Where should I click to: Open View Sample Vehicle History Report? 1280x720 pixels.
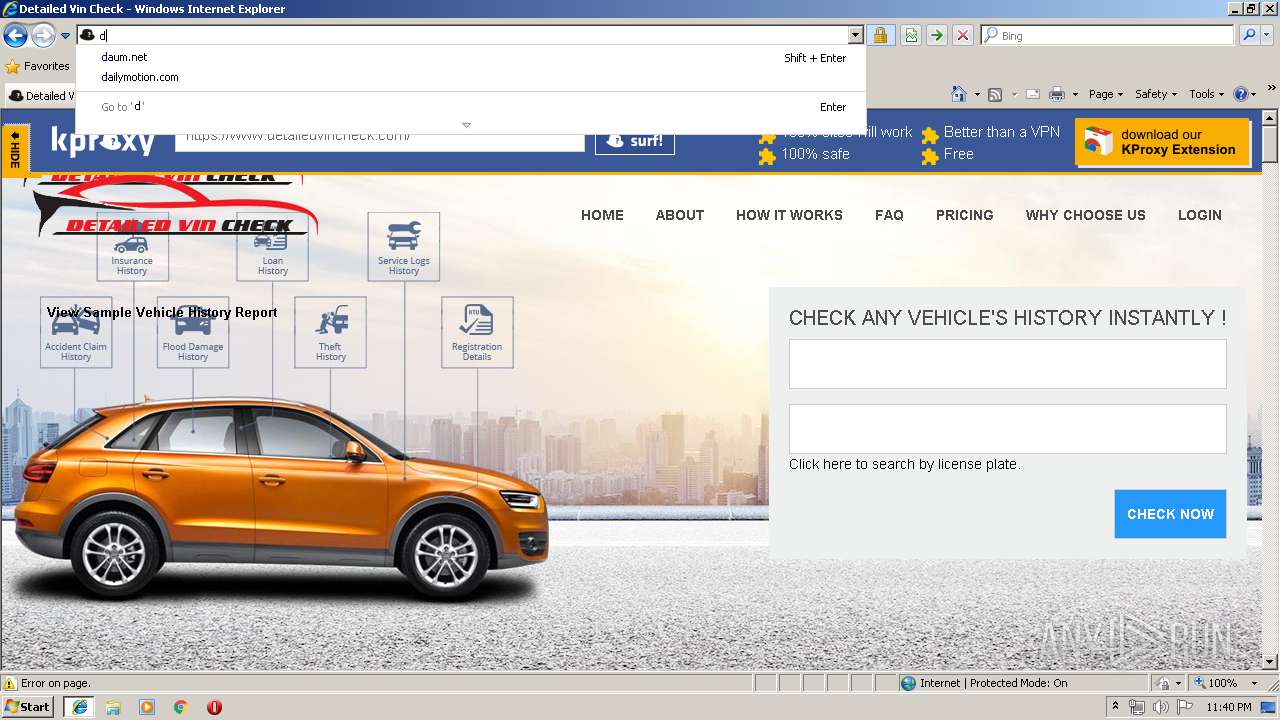tap(162, 312)
